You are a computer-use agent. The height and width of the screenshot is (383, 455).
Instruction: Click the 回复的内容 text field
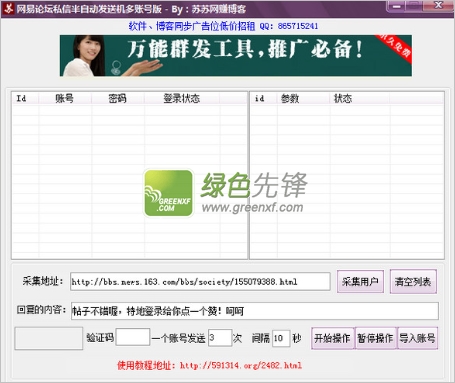click(x=255, y=311)
